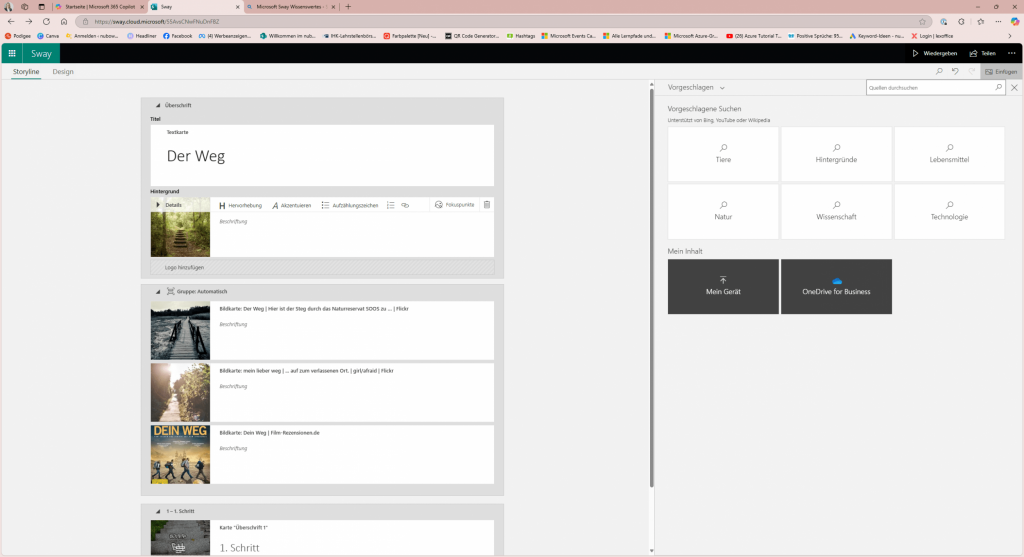1024x557 pixels.
Task: Open the Copilot sidebar icon in Edge
Action: [1015, 22]
